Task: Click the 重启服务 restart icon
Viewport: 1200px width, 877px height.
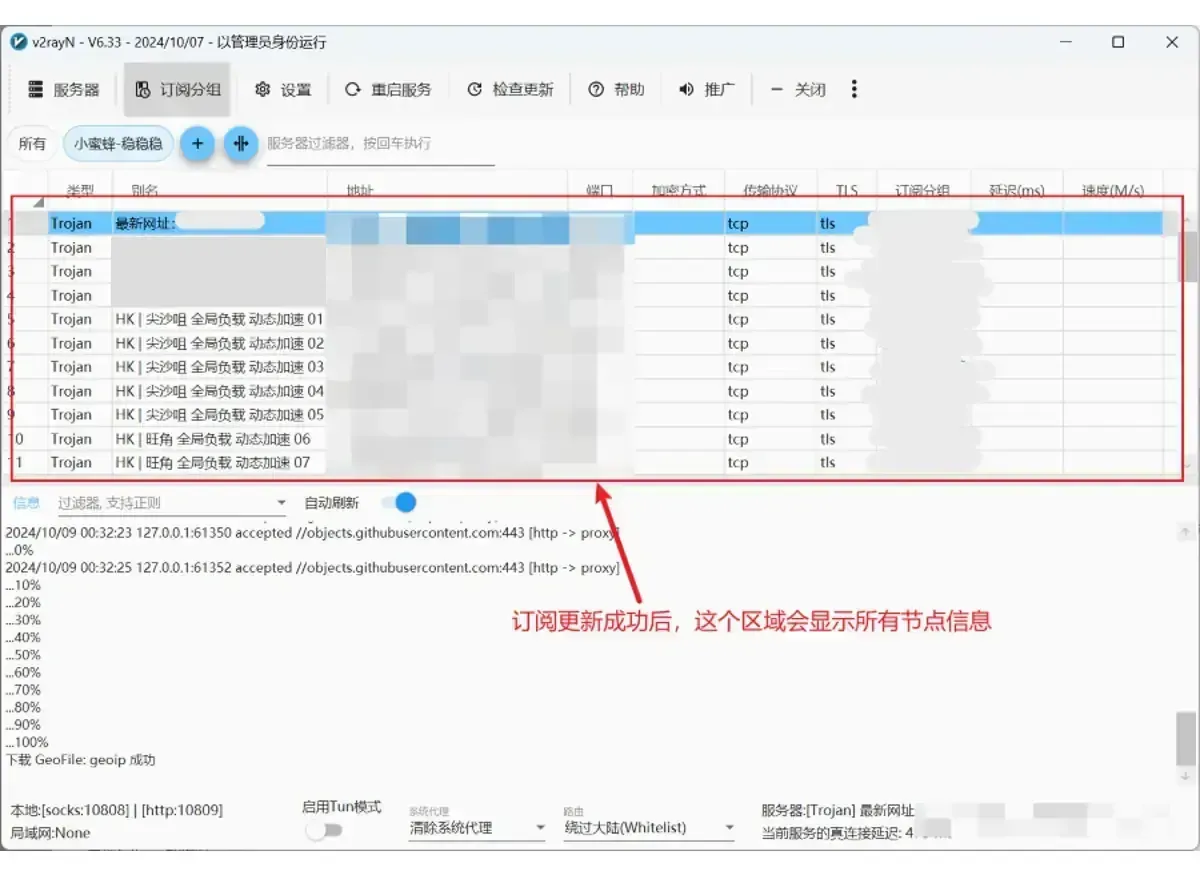Action: 352,89
